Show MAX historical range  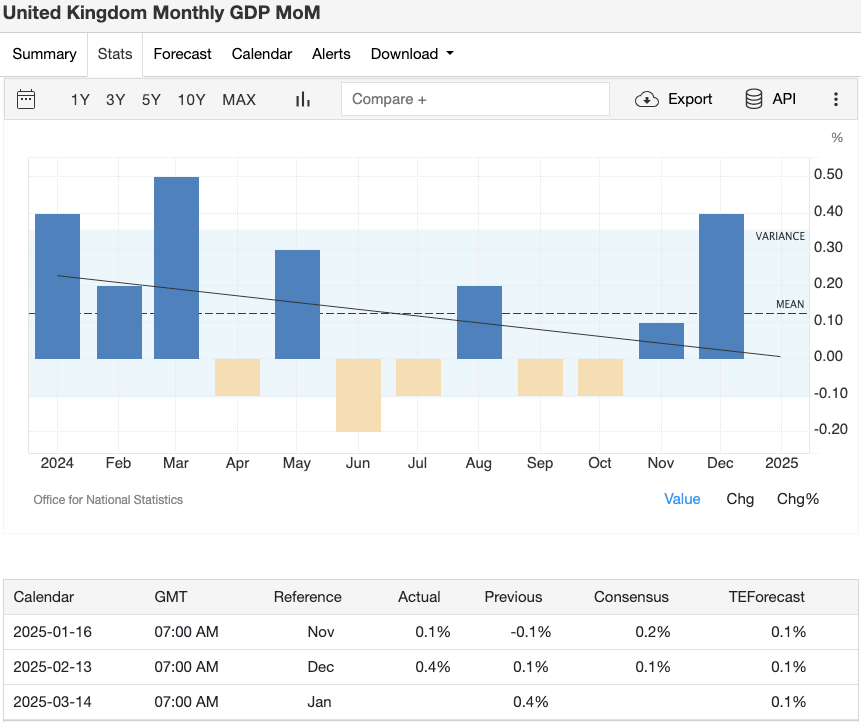point(239,99)
